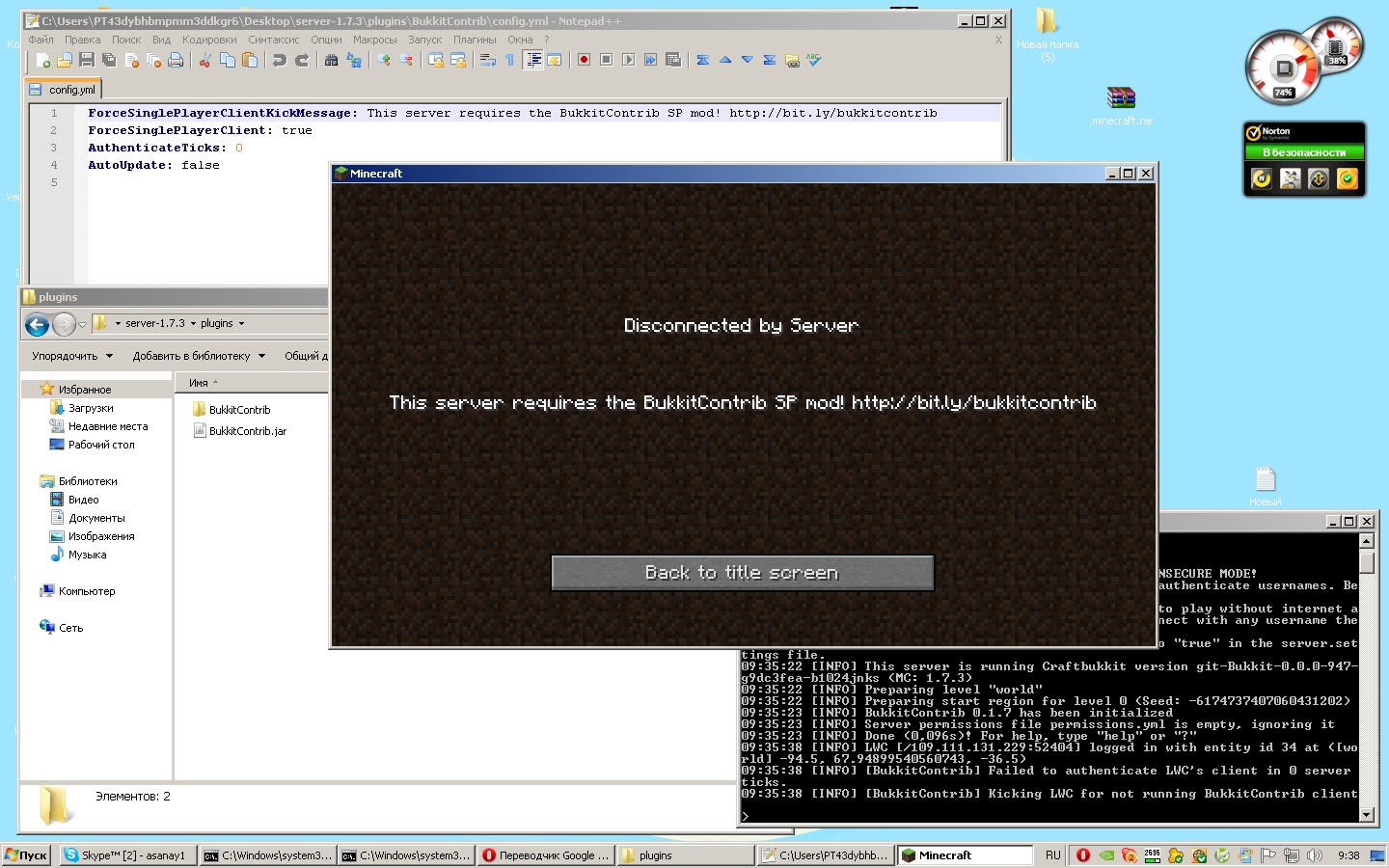Open Документы library in the sidebar
1389x868 pixels.
(x=87, y=518)
